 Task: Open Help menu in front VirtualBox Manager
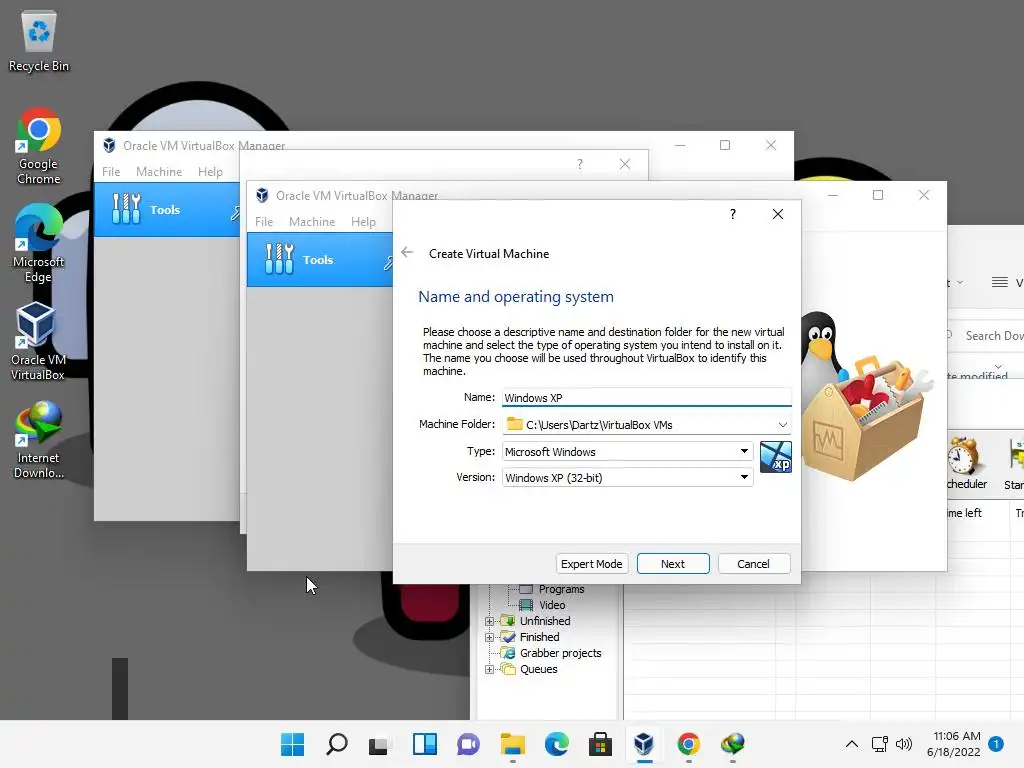click(363, 221)
